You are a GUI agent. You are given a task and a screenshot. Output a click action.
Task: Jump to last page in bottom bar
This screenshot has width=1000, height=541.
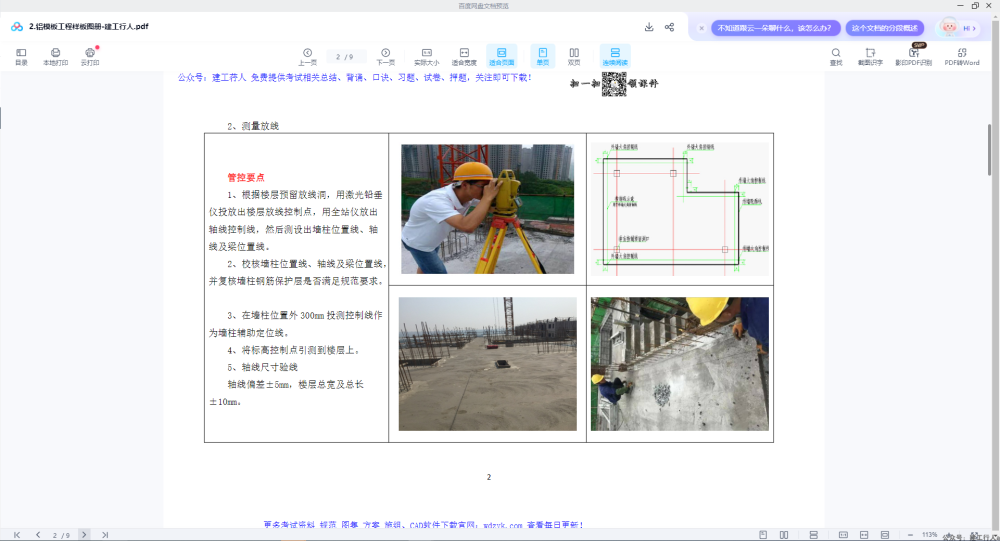point(105,535)
